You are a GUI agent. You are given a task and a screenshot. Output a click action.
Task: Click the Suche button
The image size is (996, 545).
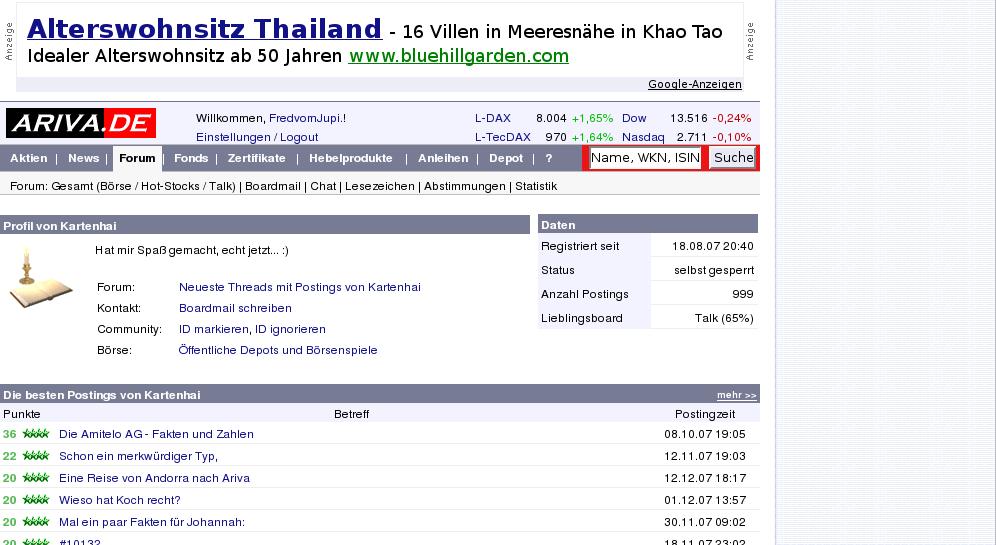click(733, 158)
